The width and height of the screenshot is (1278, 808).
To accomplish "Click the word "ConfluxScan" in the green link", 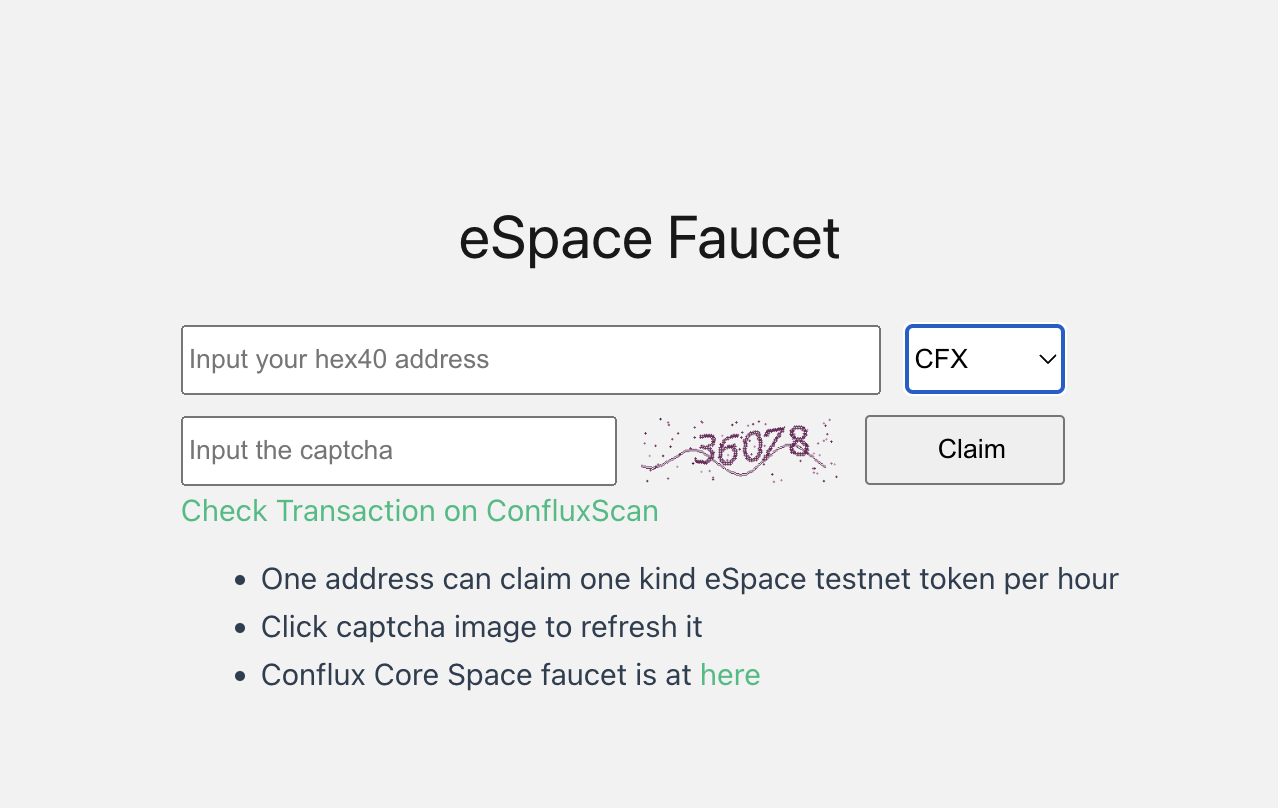I will (572, 511).
